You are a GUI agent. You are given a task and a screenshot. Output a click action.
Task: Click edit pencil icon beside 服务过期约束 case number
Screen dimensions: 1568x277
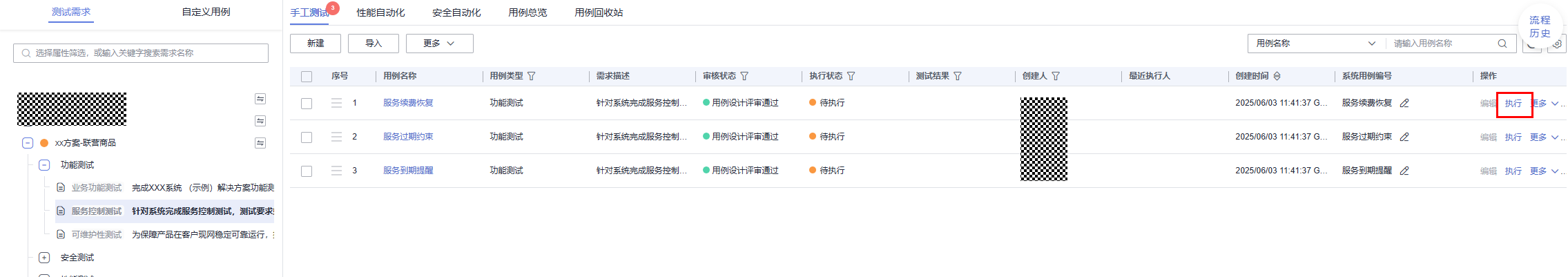[1404, 137]
